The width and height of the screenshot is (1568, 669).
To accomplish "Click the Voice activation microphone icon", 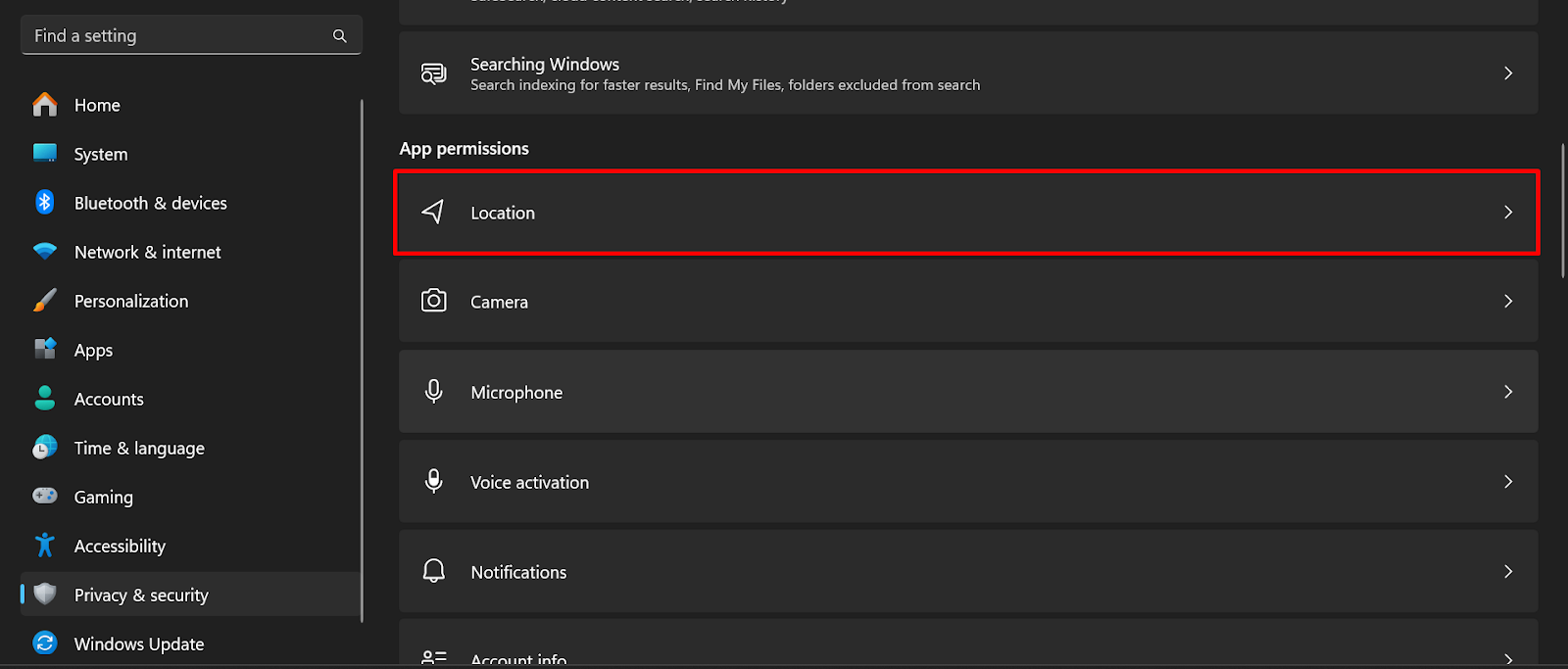I will [433, 481].
